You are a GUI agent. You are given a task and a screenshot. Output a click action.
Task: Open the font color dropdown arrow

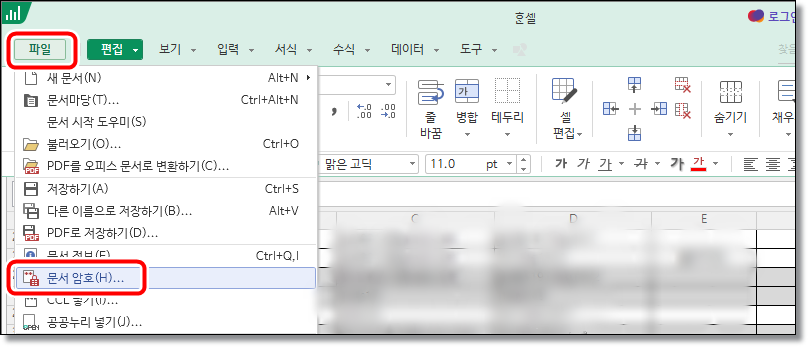[715, 165]
